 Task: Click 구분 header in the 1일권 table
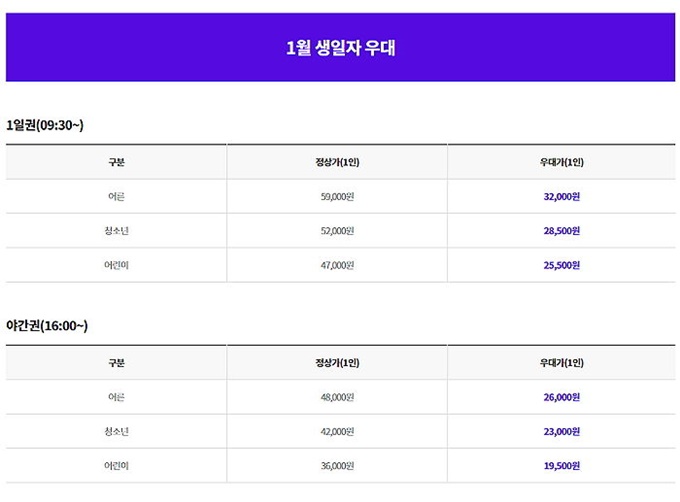[116, 162]
